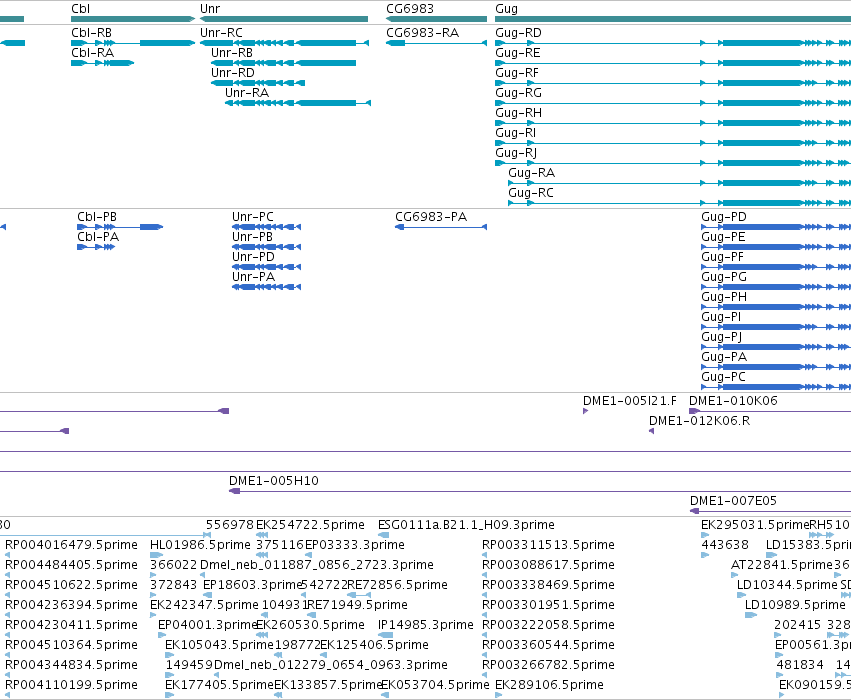This screenshot has width=851, height=700.
Task: Click the DME1-005H10 clone label
Action: 274,481
